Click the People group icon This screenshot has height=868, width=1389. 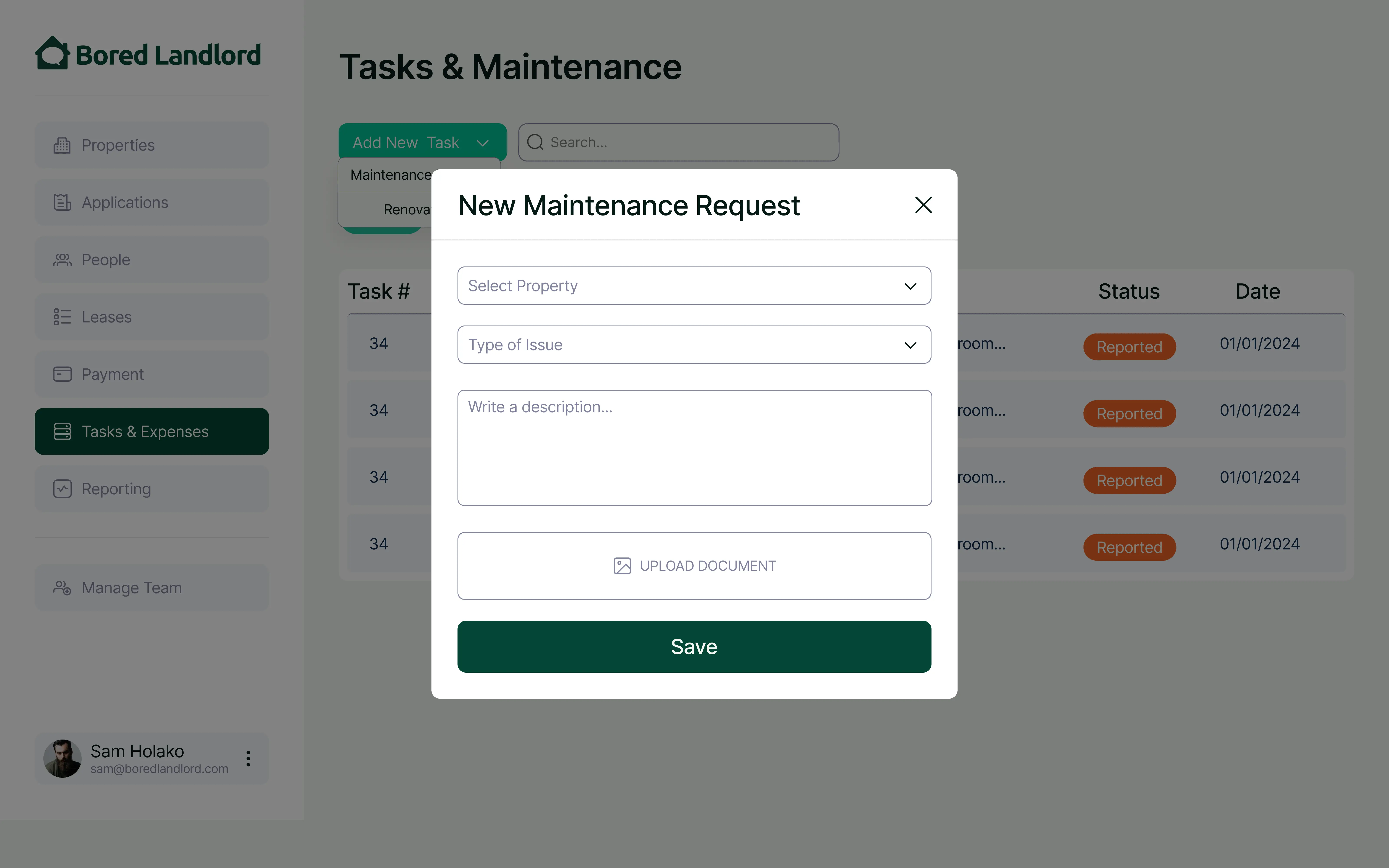tap(62, 260)
